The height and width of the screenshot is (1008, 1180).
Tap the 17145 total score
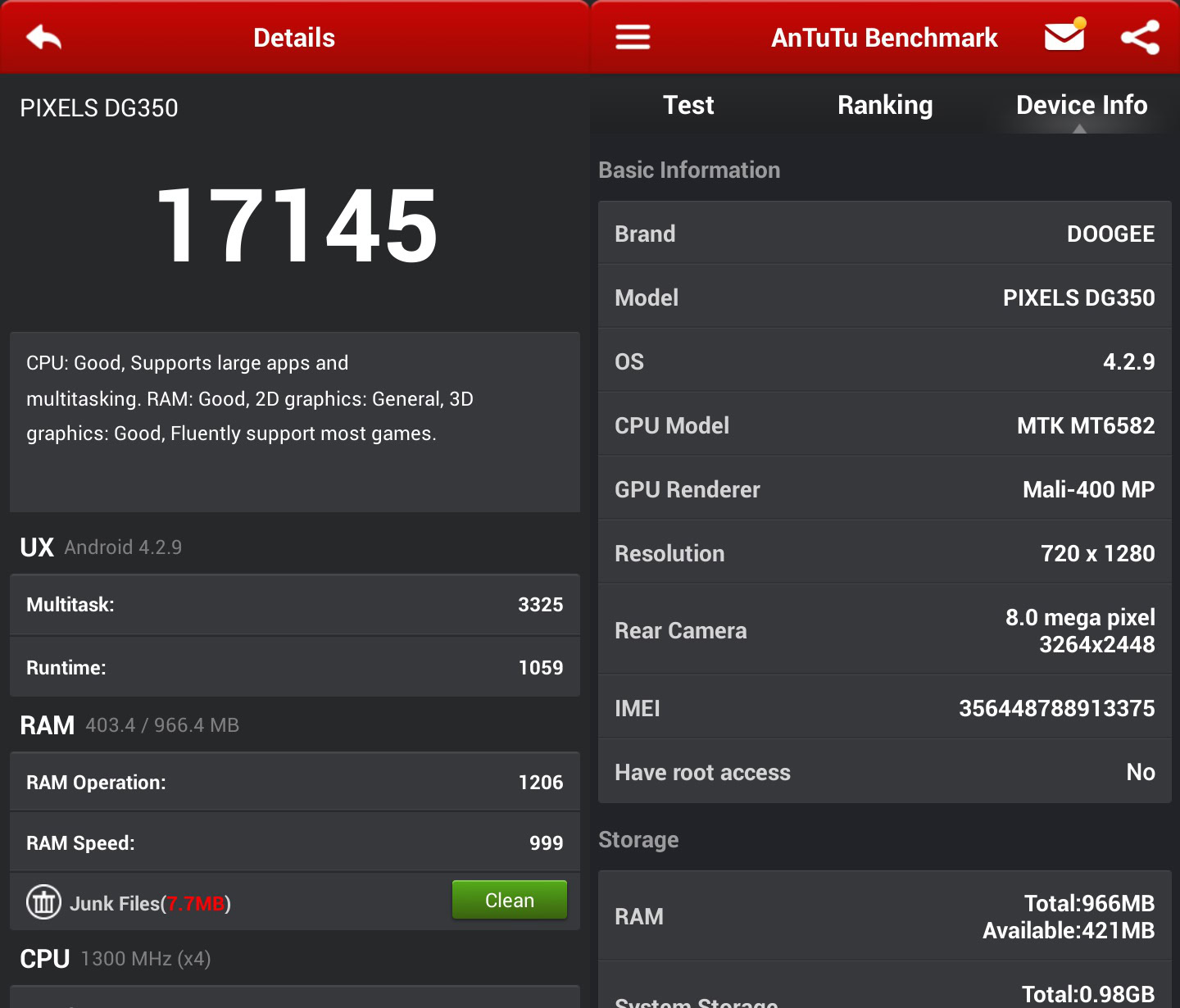click(297, 225)
